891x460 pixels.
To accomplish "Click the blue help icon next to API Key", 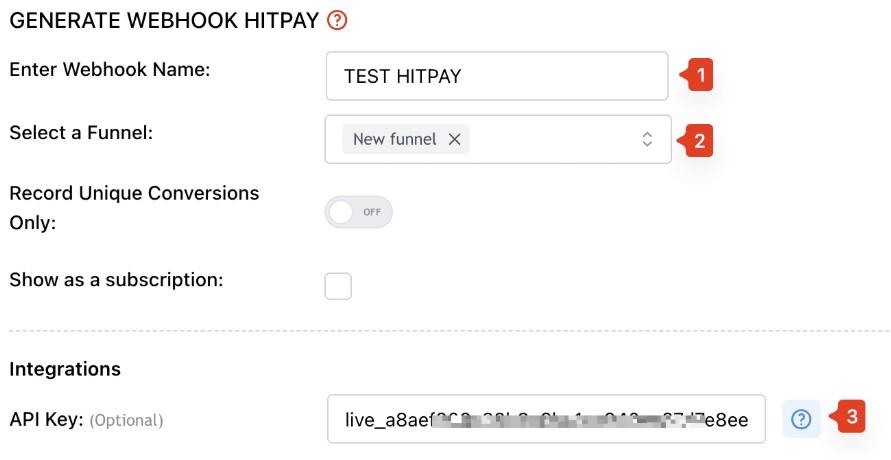I will pyautogui.click(x=801, y=419).
